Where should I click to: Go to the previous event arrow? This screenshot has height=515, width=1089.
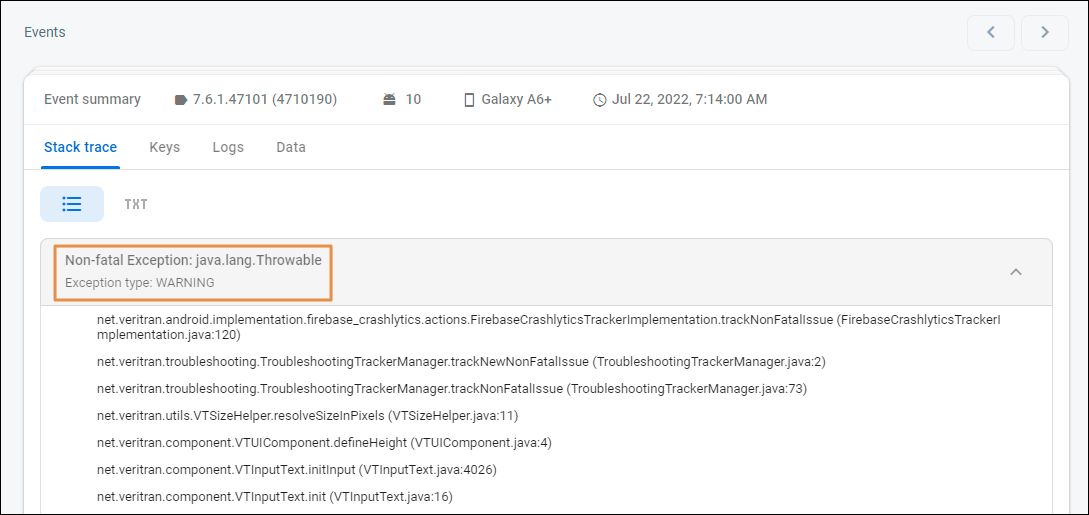tap(990, 32)
